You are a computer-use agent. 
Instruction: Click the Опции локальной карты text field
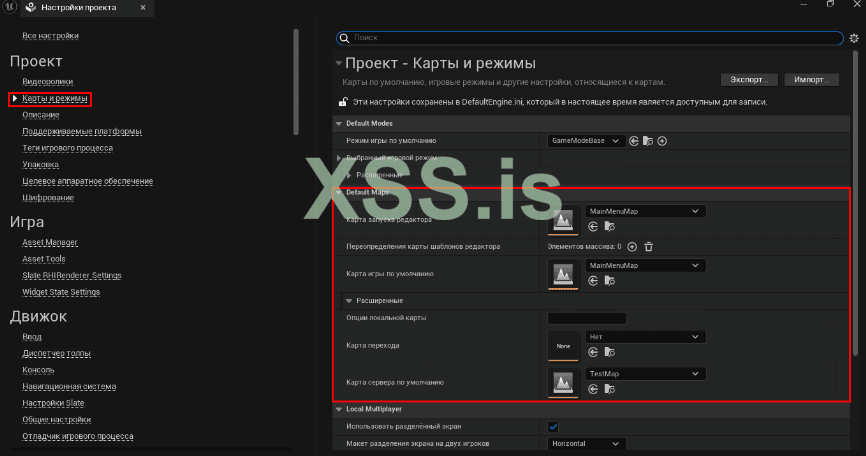coord(587,319)
